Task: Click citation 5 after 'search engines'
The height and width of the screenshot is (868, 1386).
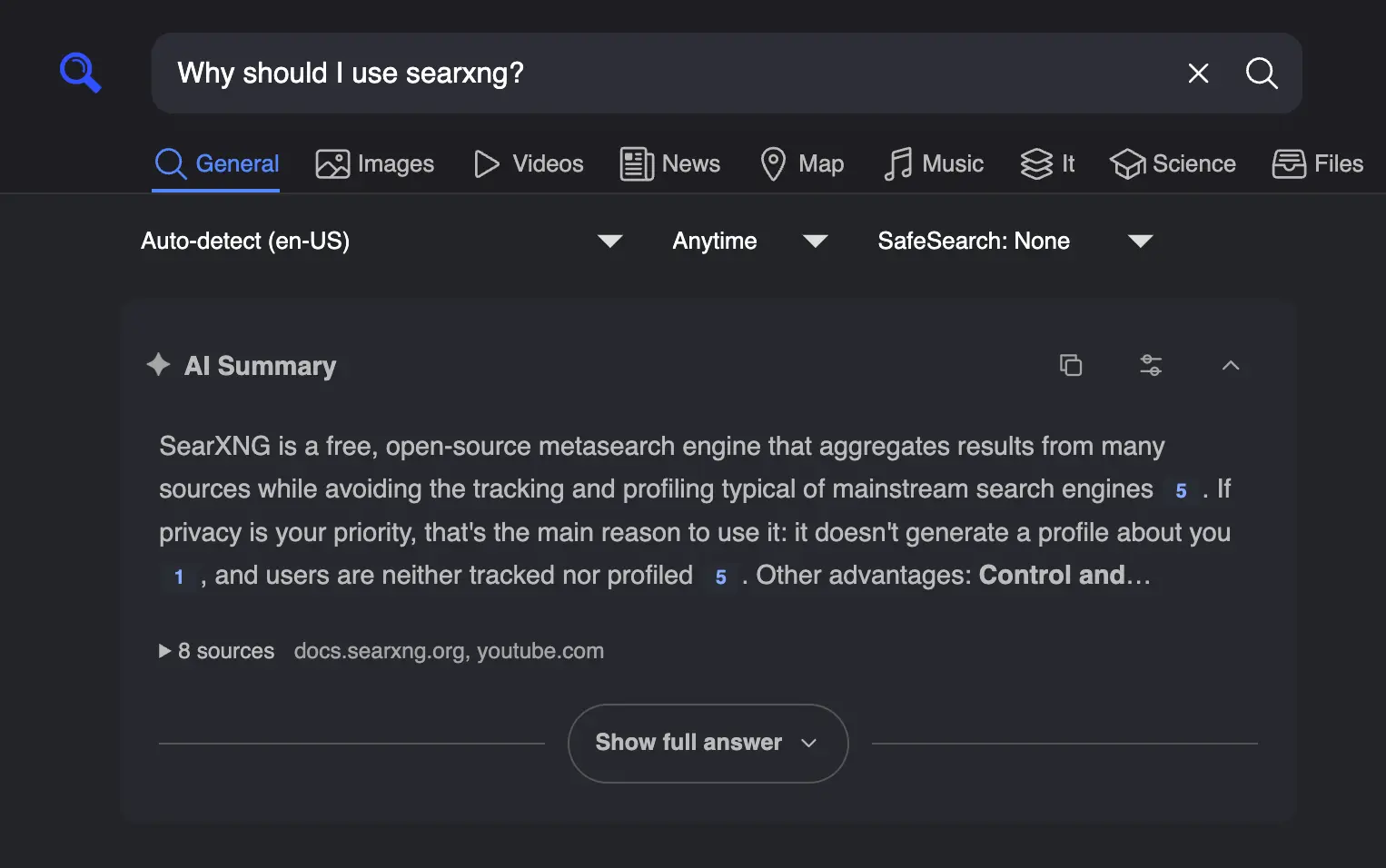Action: [1181, 491]
